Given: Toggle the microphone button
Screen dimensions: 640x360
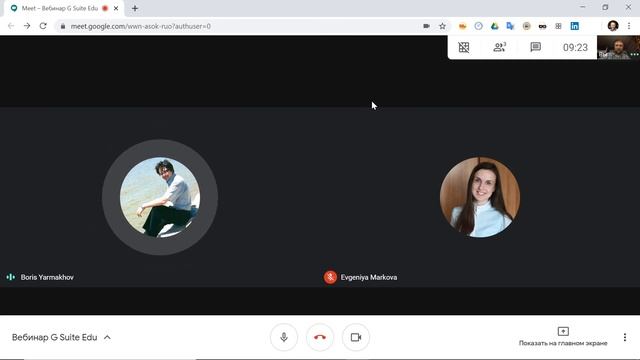Looking at the screenshot, I should point(284,337).
